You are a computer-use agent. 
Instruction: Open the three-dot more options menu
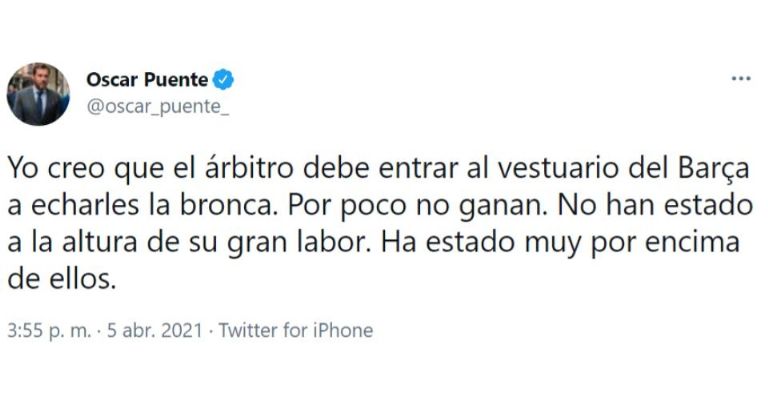(740, 79)
